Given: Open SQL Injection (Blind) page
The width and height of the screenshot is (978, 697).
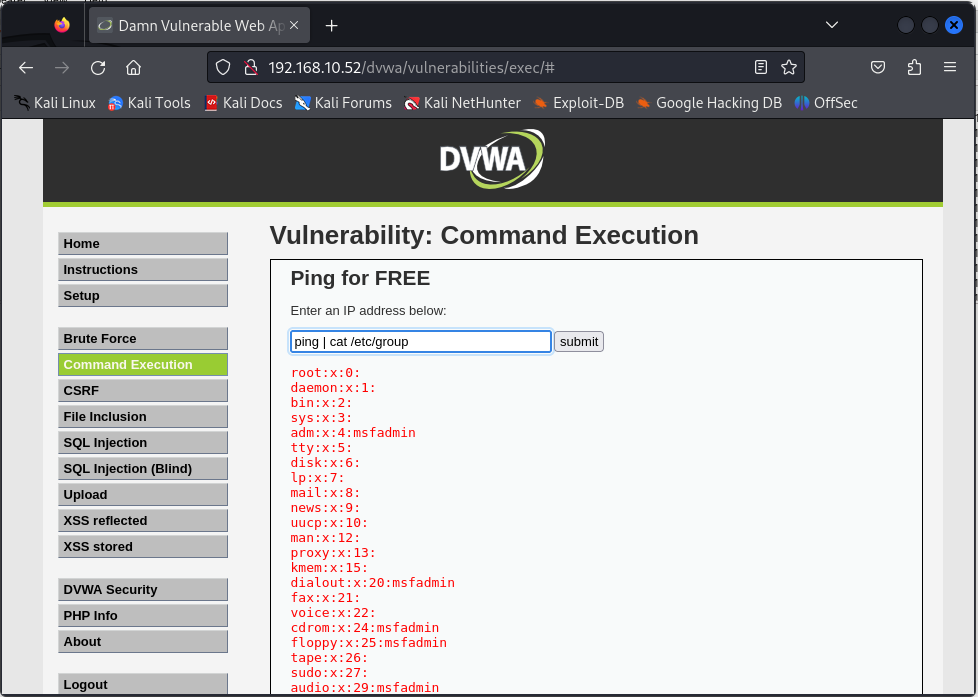Looking at the screenshot, I should [x=143, y=469].
